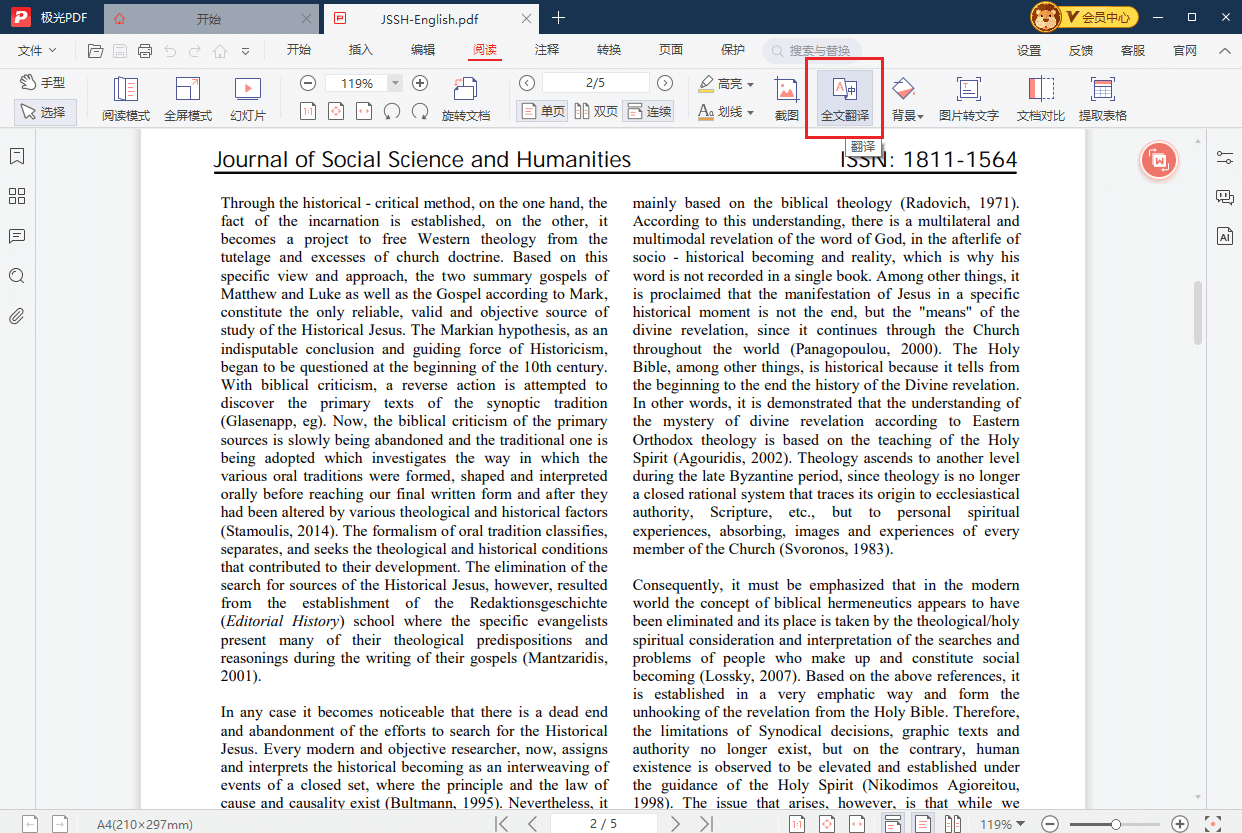Screen dimensions: 1242x833
Task: Expand the 高亮 highlight options arrow
Action: (x=751, y=85)
